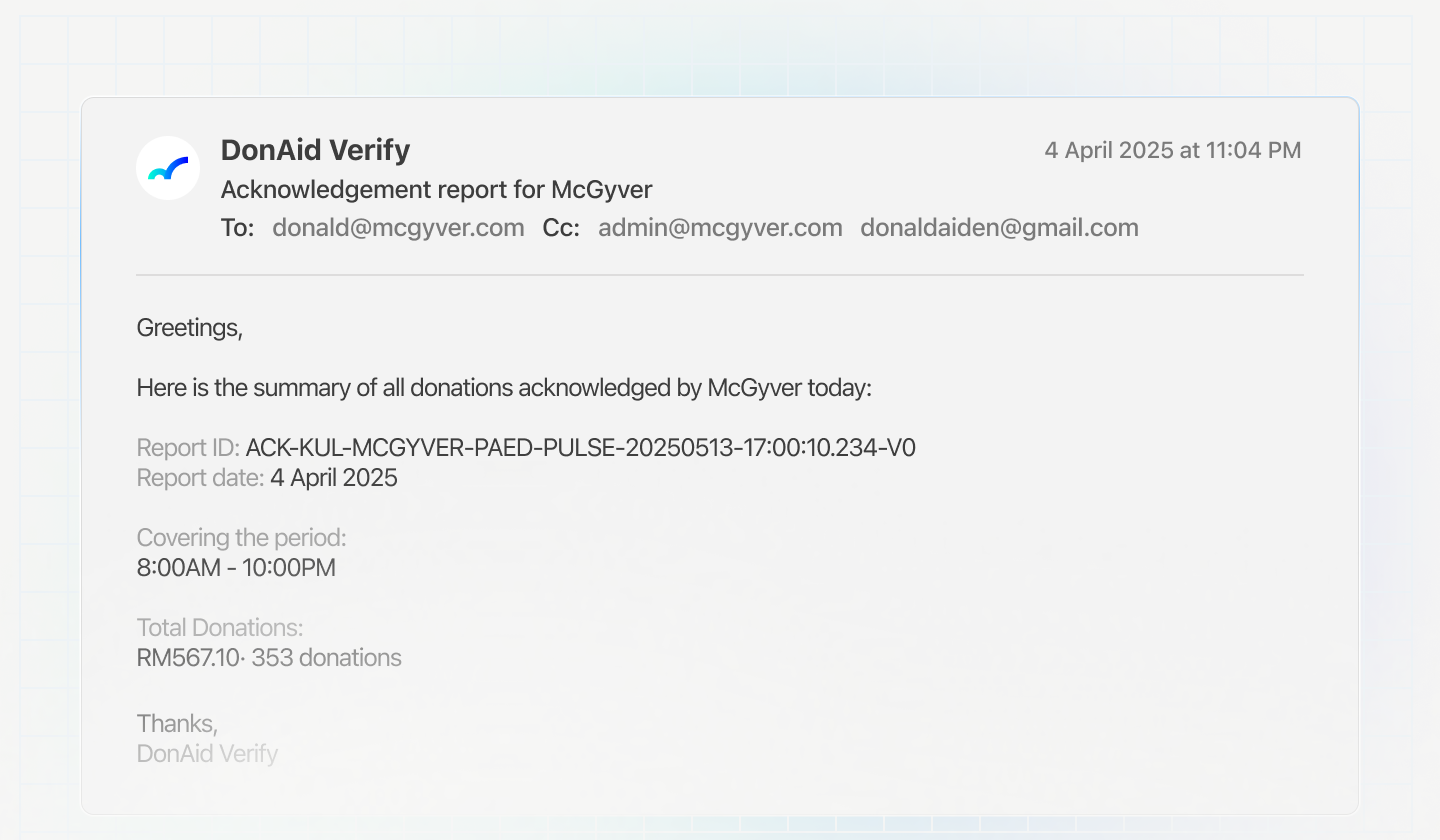The image size is (1440, 840).
Task: Click the DonAid Verify signature at bottom
Action: [x=207, y=753]
